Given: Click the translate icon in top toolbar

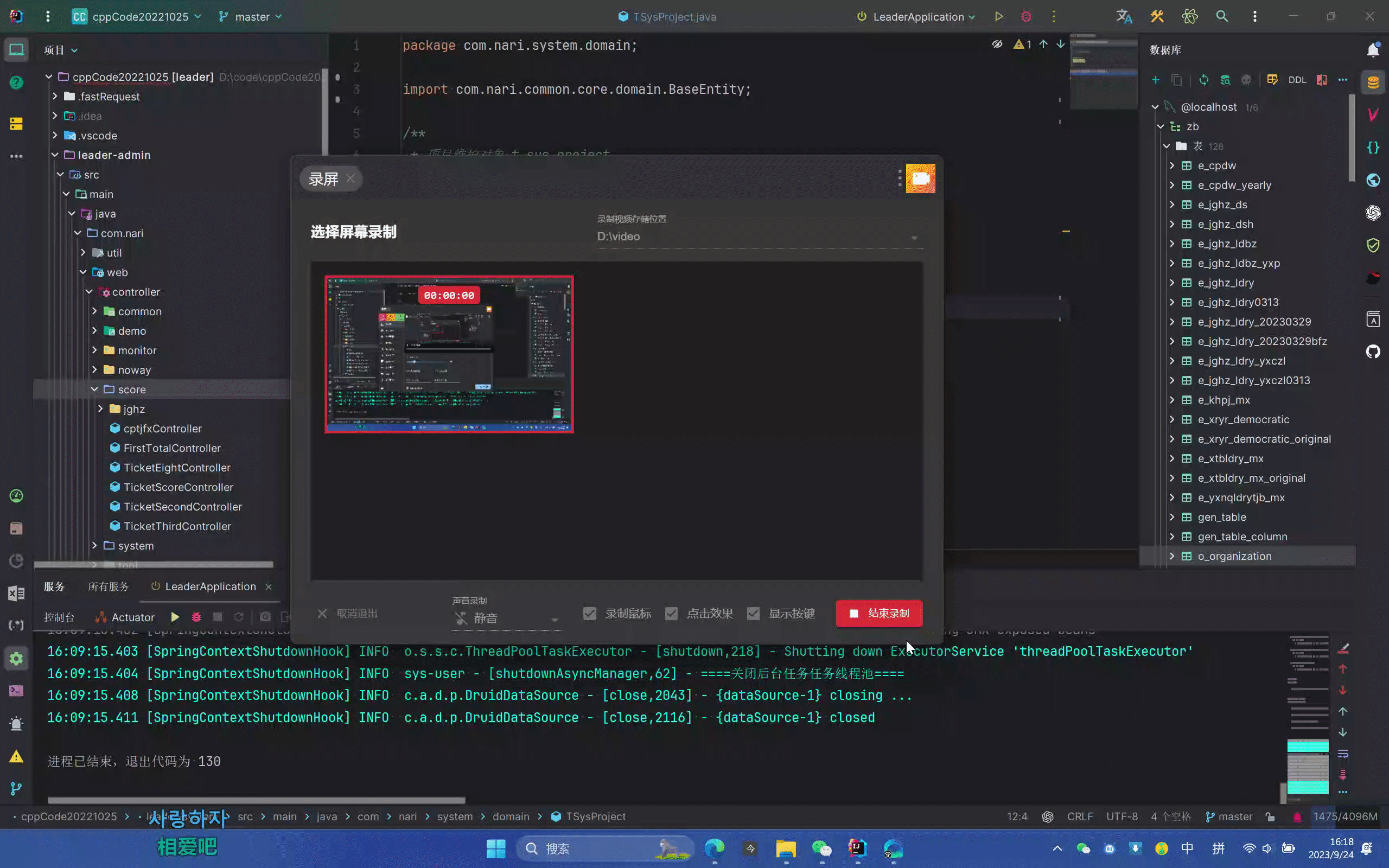Looking at the screenshot, I should [1124, 17].
